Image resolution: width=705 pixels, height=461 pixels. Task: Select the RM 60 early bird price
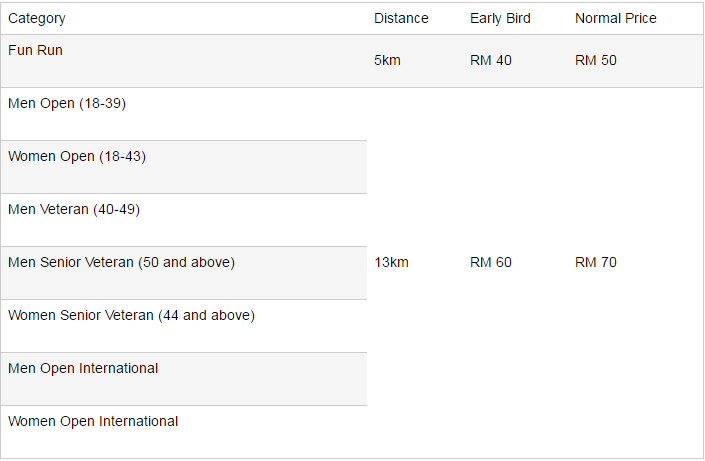490,262
